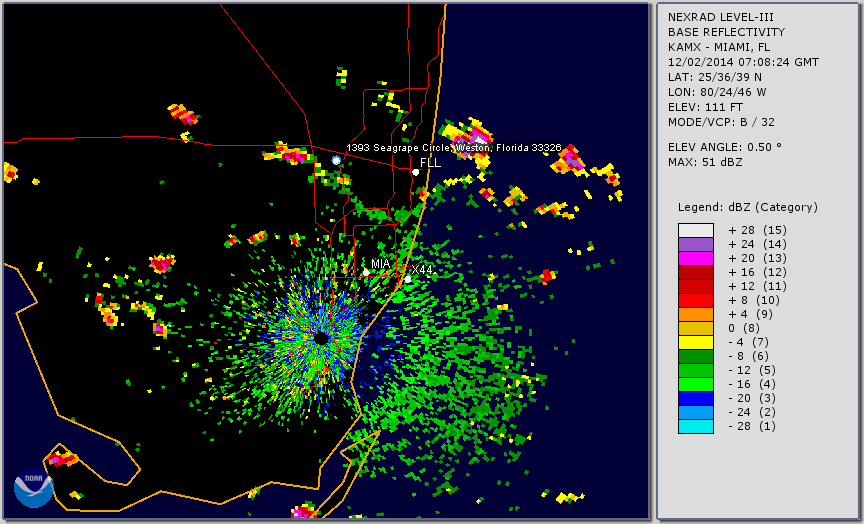
Task: Click the NOAA logo emblem
Action: pos(34,488)
